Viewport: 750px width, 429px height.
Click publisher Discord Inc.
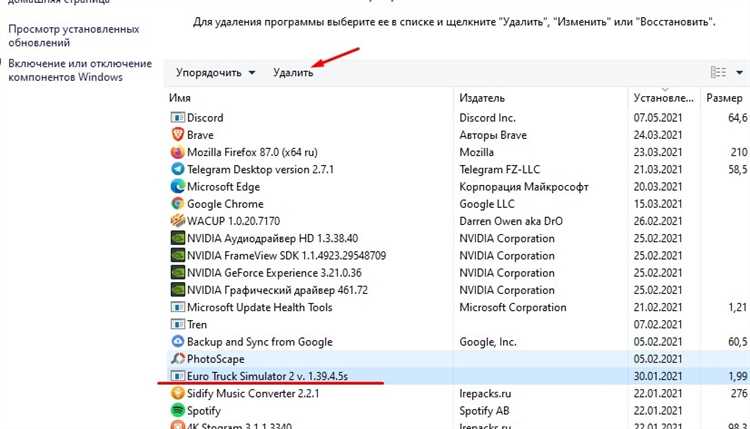(487, 118)
